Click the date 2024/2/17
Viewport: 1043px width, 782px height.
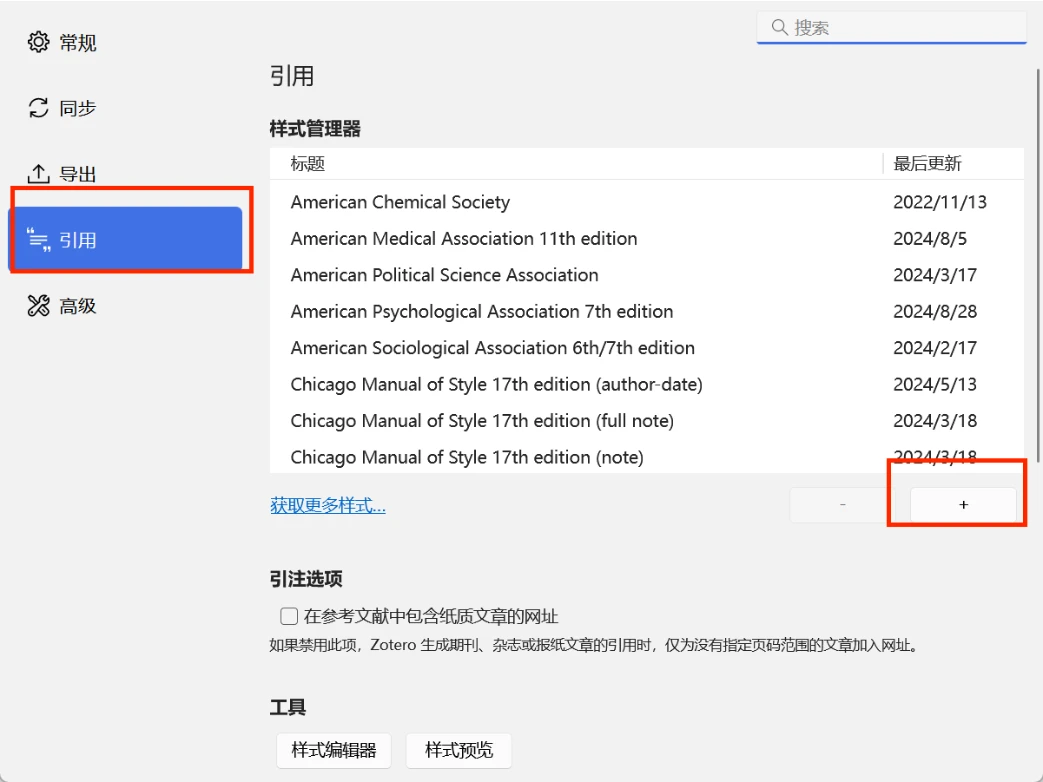pyautogui.click(x=935, y=348)
